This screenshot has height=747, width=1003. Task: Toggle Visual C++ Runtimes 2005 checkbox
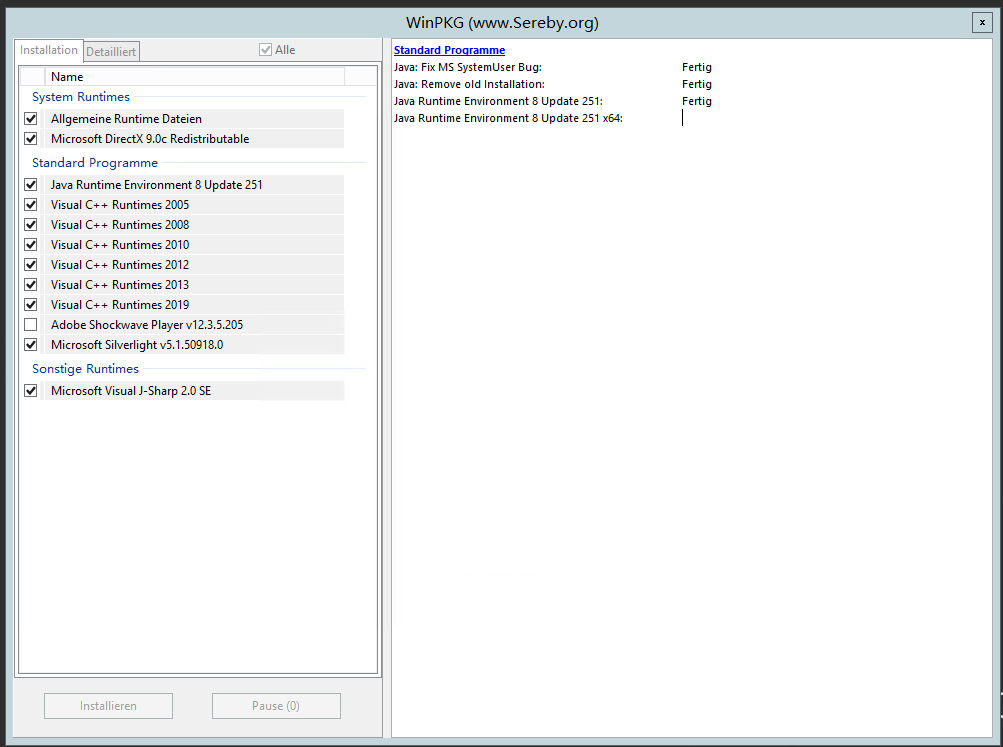tap(31, 205)
